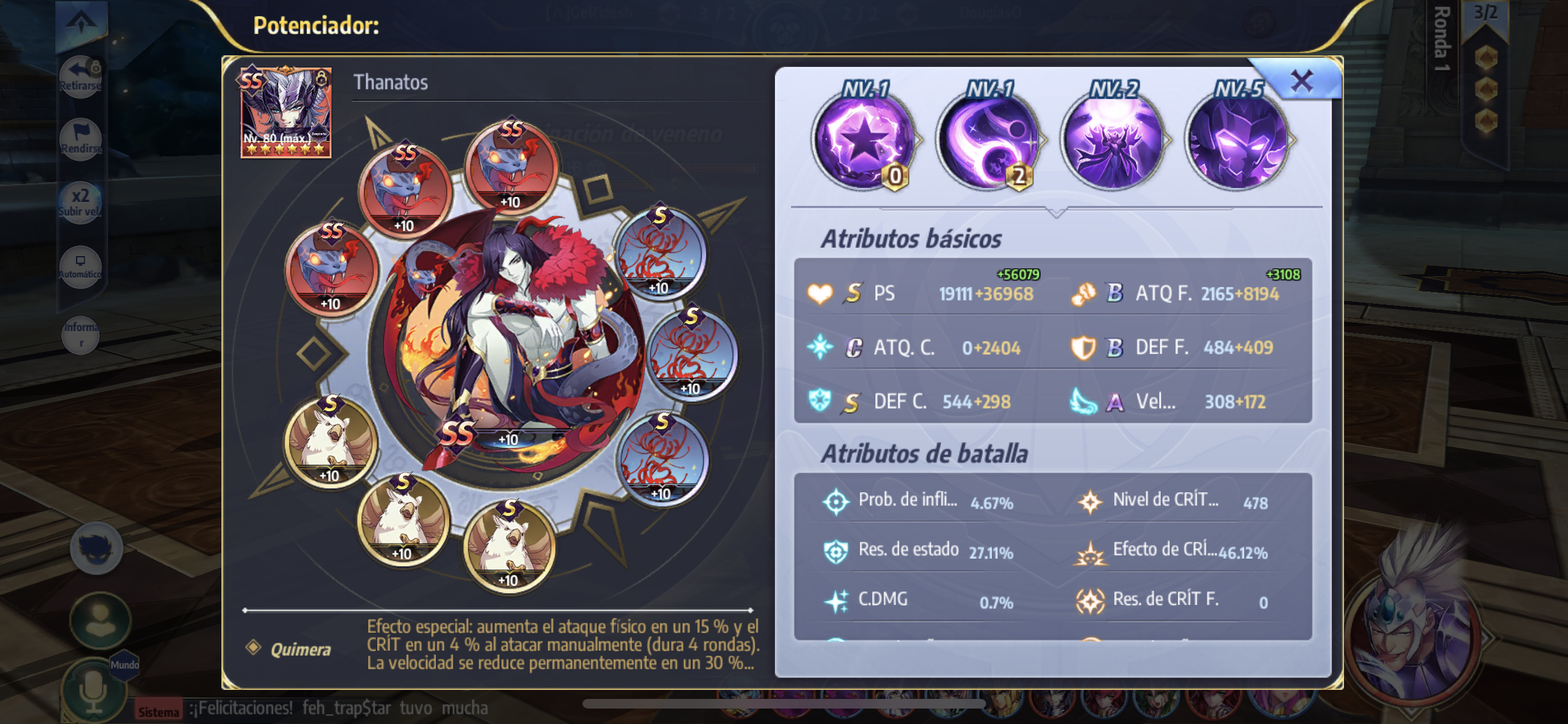The image size is (1568, 724).
Task: Select the NV.1 star skill icon
Action: click(x=863, y=140)
